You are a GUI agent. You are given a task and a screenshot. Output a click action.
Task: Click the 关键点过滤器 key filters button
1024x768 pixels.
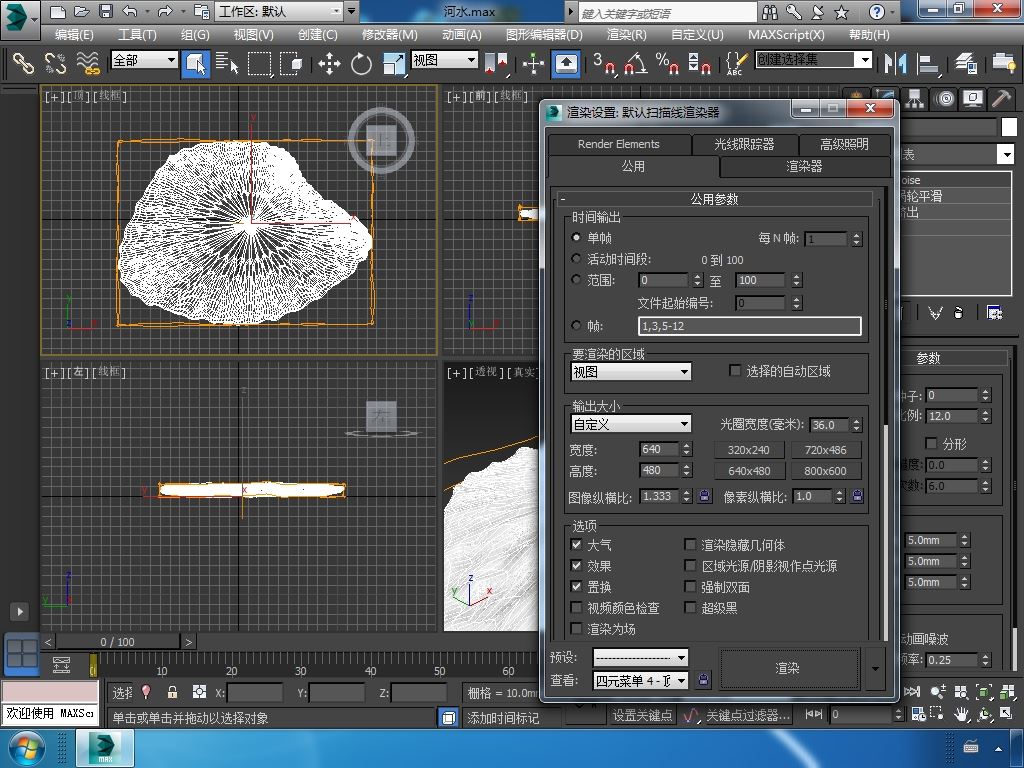[748, 715]
